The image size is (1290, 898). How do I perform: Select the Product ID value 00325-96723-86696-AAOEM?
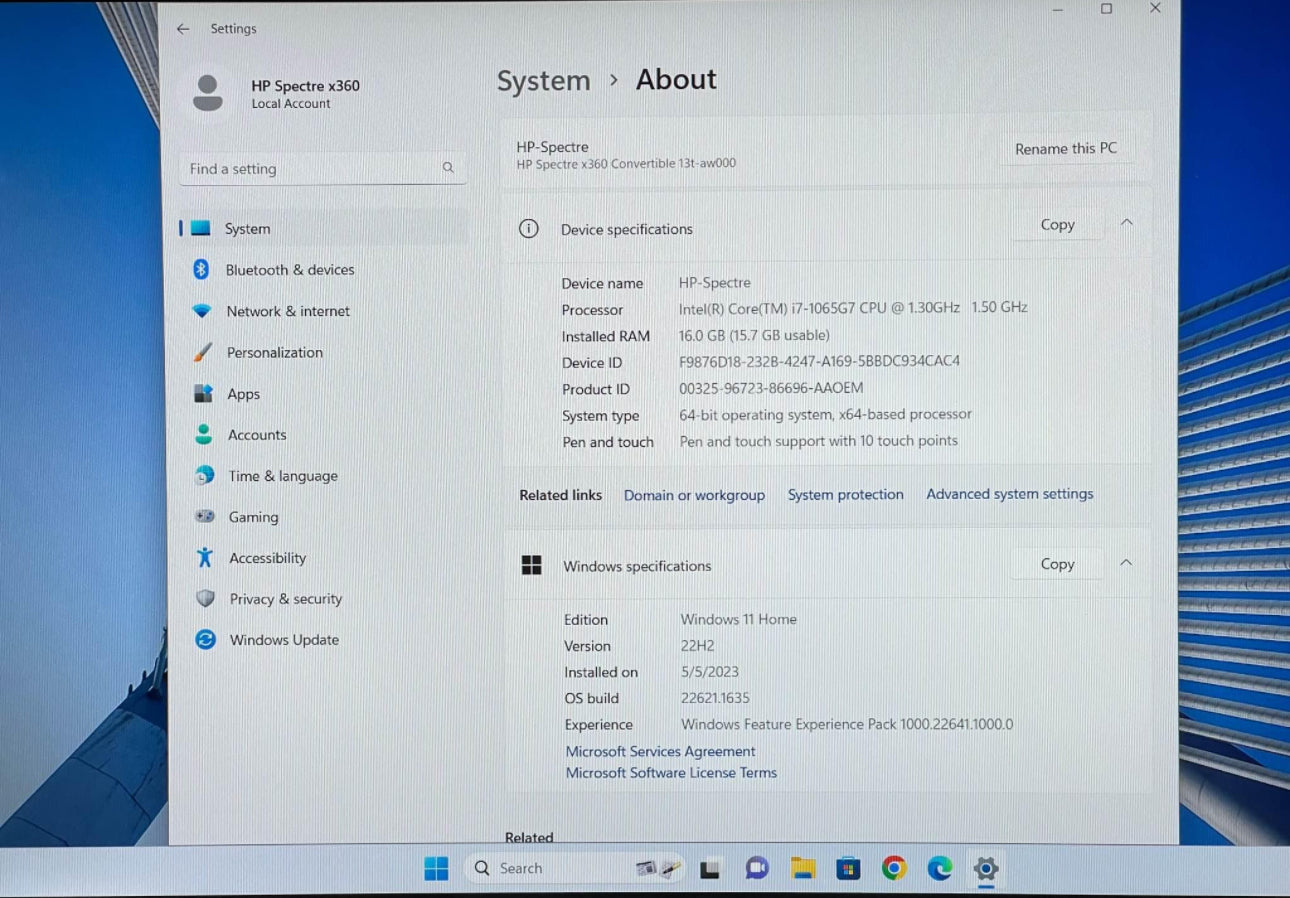(x=771, y=388)
